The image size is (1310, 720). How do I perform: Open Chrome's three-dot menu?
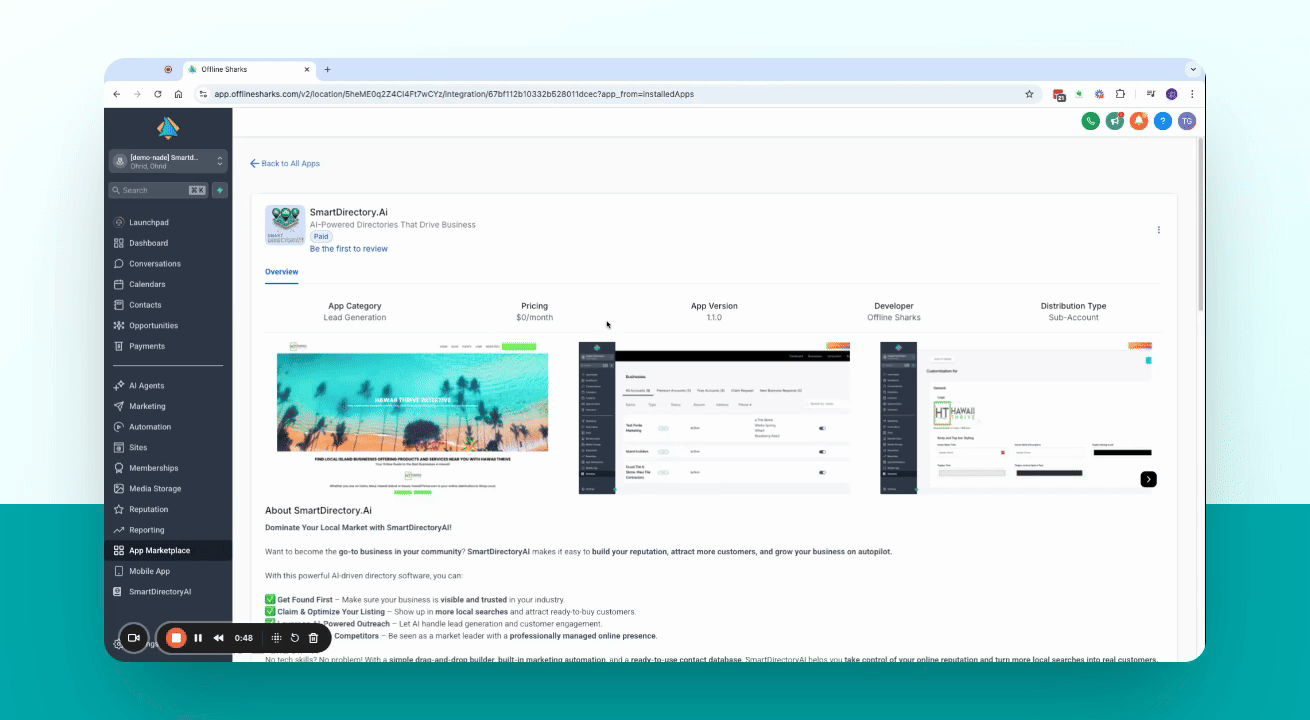click(x=1192, y=94)
